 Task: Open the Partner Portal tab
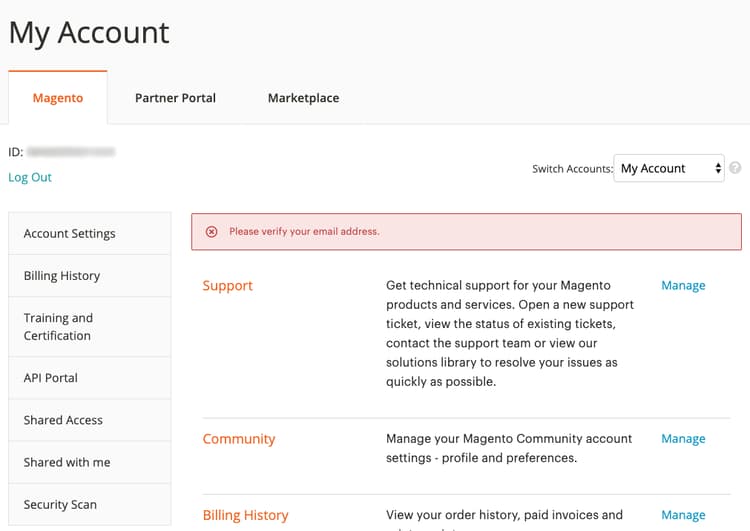coord(175,98)
